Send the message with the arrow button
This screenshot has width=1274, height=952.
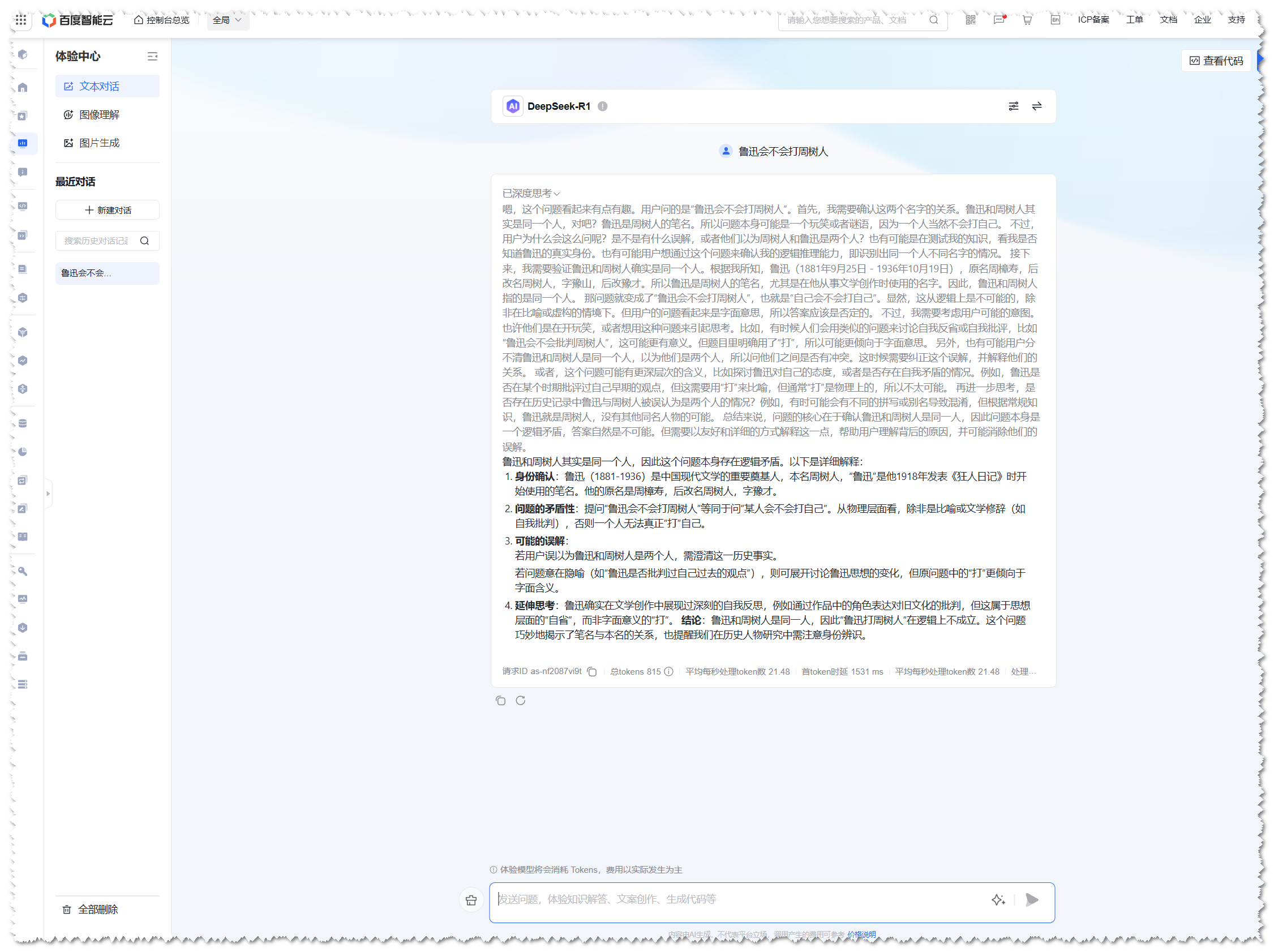(x=1032, y=899)
